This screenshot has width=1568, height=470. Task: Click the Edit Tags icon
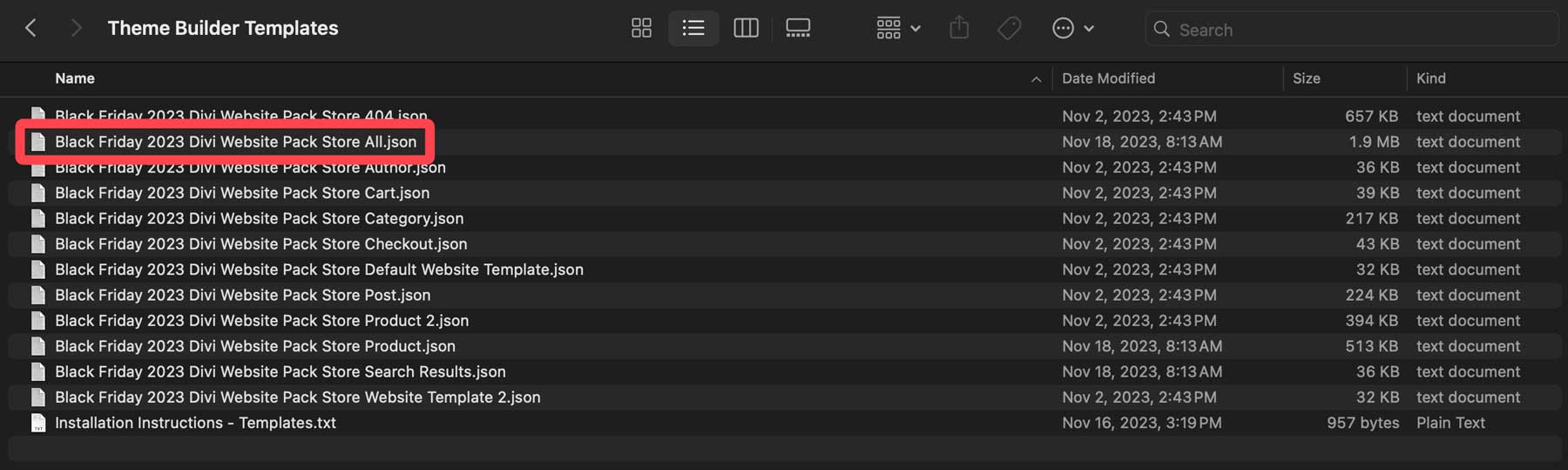tap(1009, 29)
